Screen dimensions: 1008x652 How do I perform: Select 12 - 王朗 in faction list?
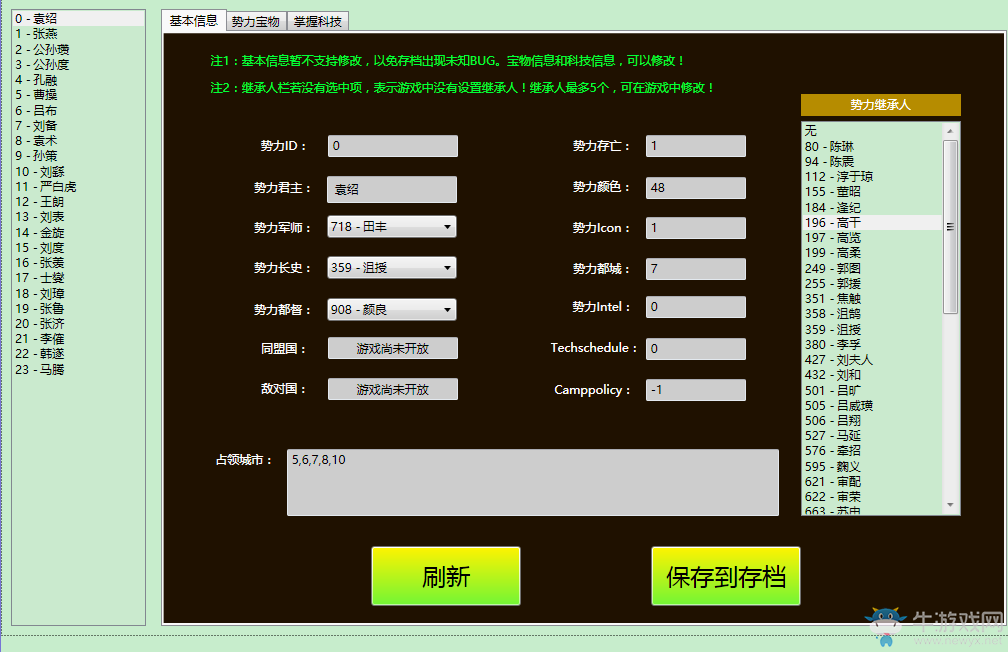pos(78,202)
